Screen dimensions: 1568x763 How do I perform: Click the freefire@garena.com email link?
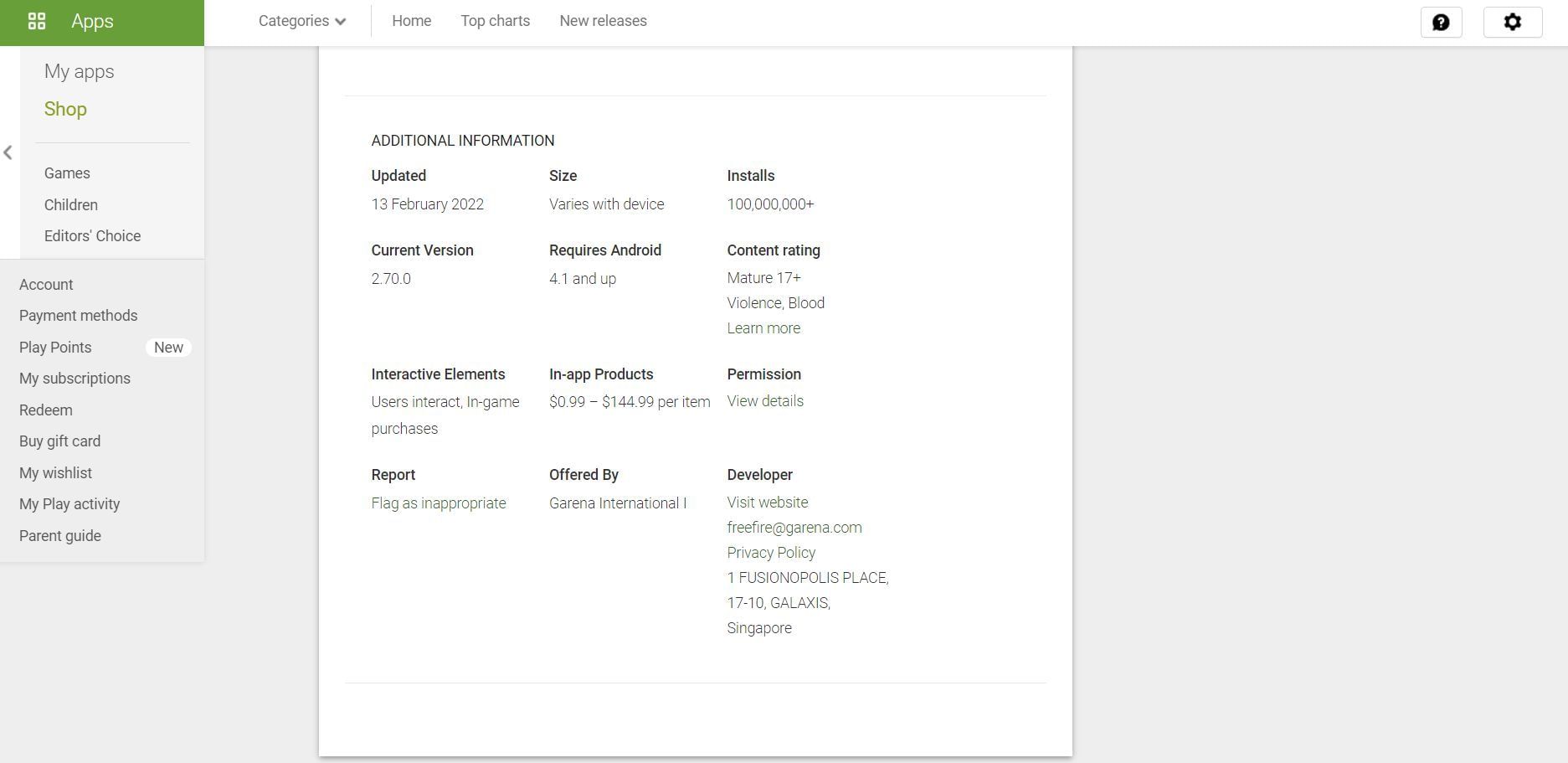click(794, 528)
